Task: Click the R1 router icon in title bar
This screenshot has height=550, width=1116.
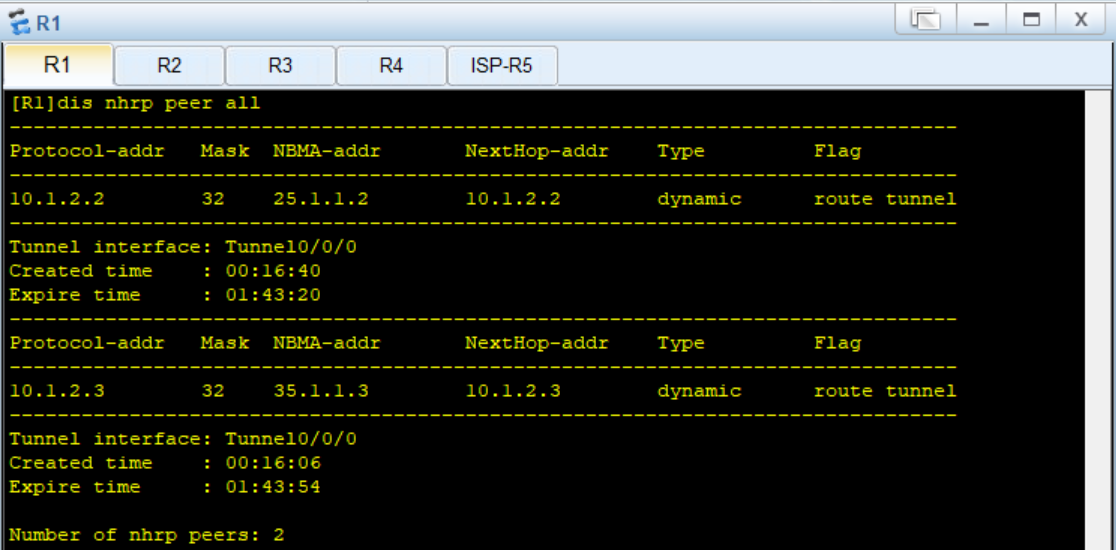Action: coord(21,23)
